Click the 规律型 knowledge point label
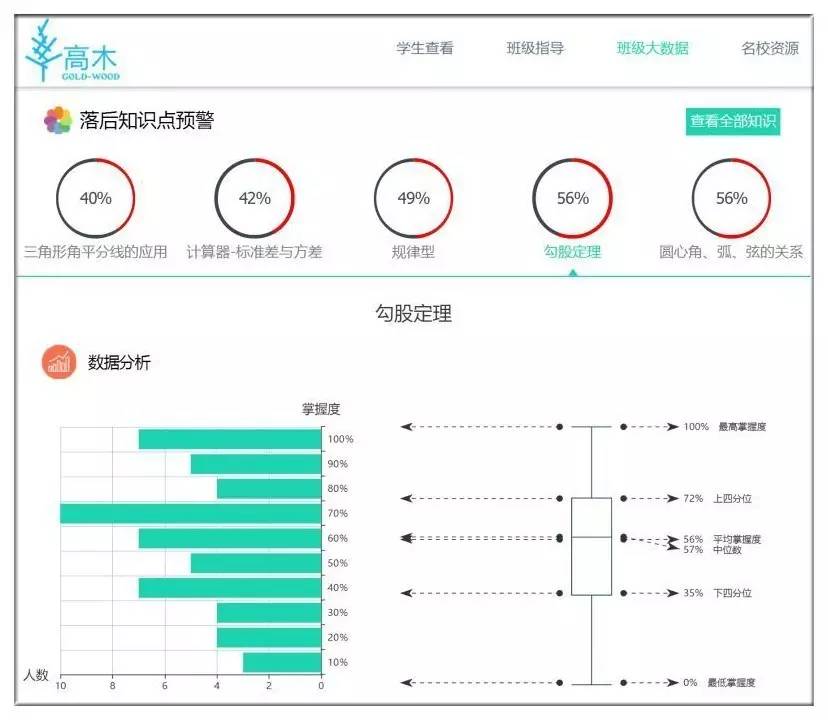Screen dimensions: 828x720 [x=413, y=252]
